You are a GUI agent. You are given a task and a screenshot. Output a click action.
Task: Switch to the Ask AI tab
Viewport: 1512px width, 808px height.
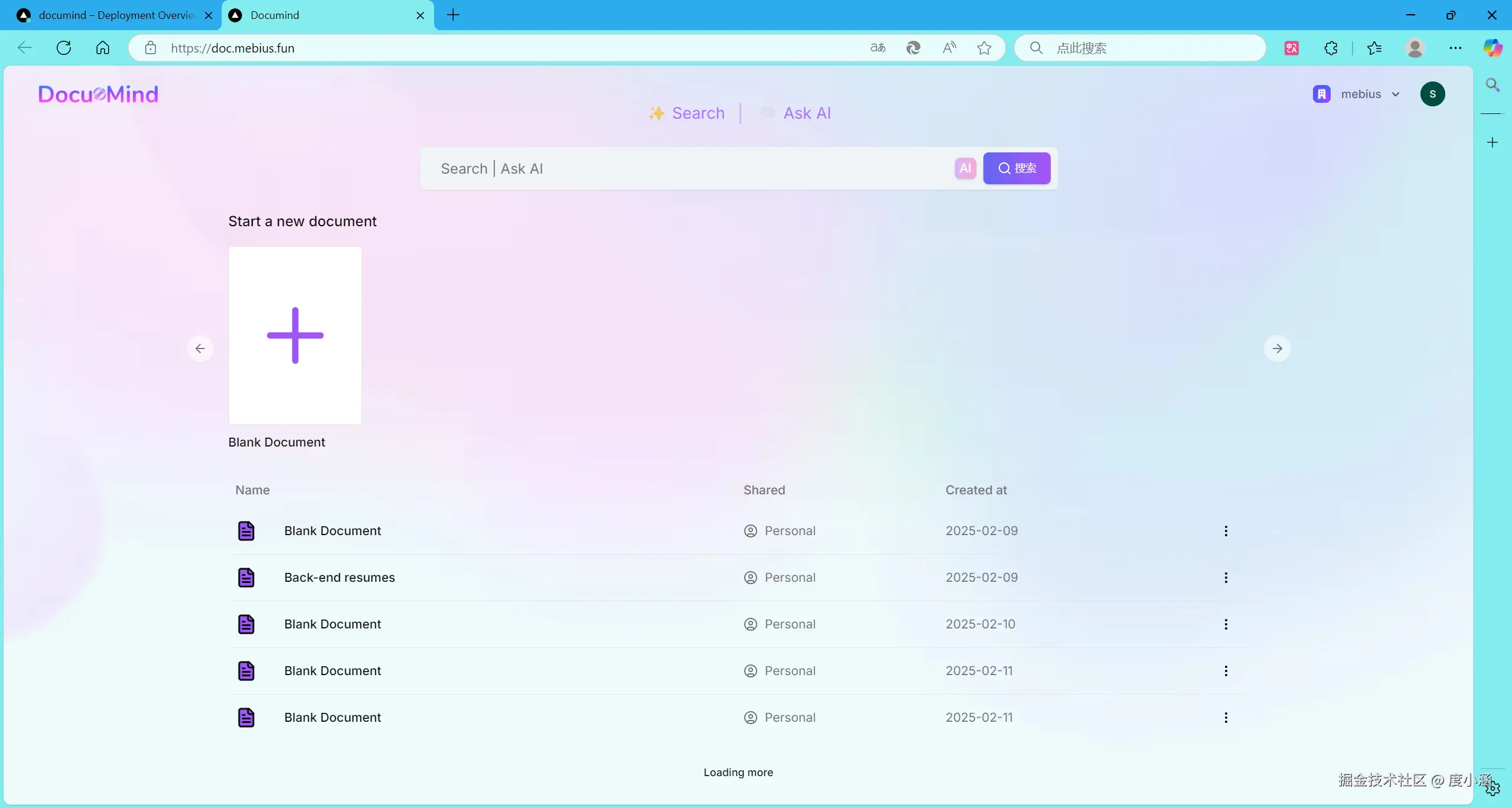[x=795, y=113]
